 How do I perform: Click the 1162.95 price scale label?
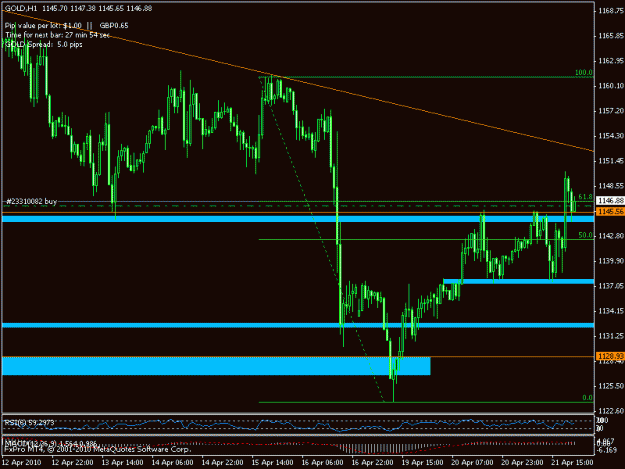click(611, 61)
